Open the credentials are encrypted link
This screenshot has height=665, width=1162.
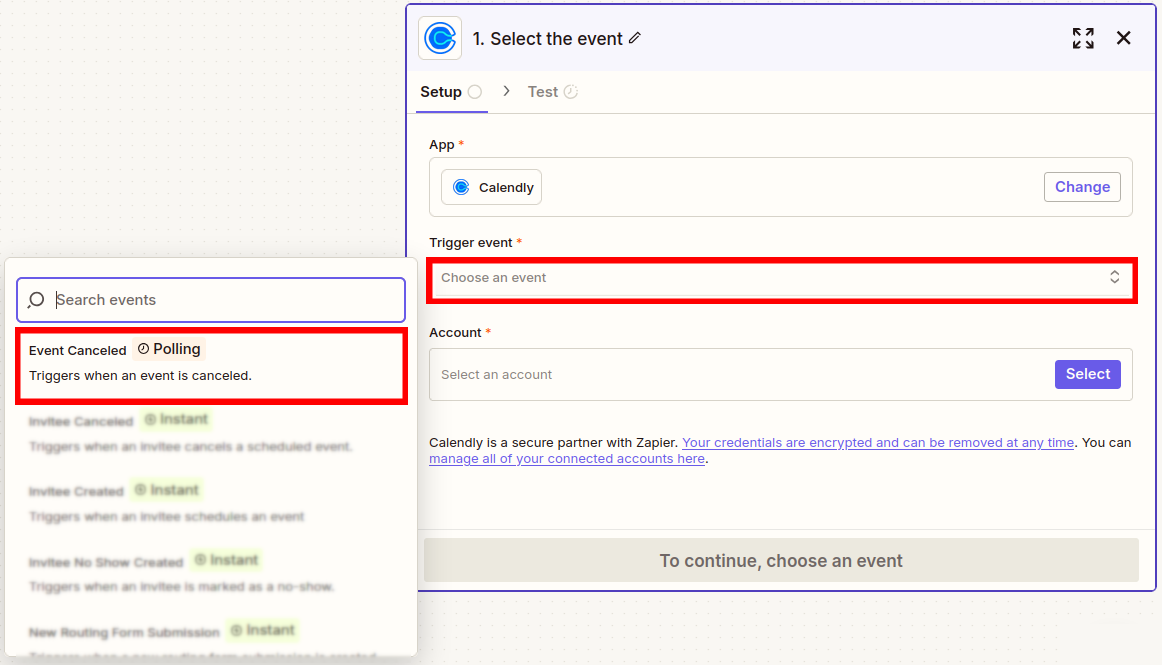877,443
